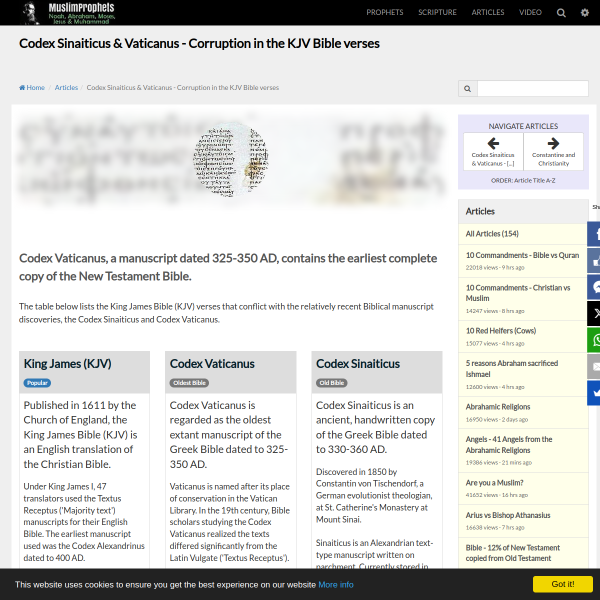Go to the Articles breadcrumb
Viewport: 600px width, 600px height.
66,88
